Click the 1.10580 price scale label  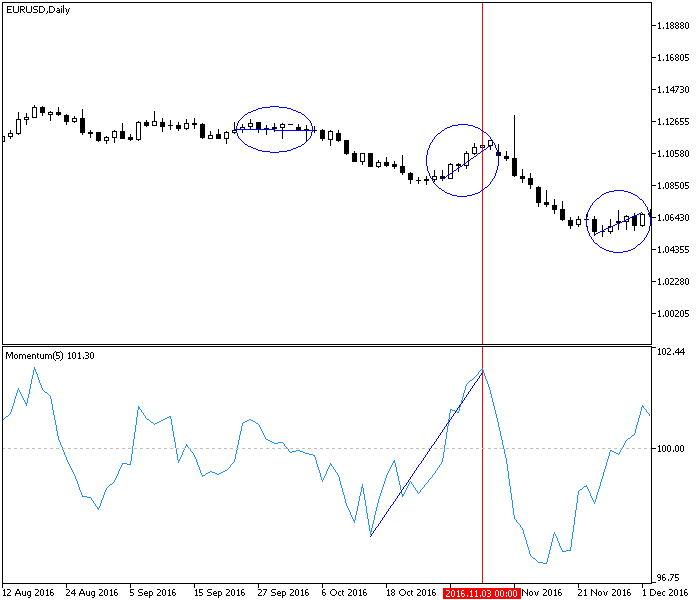671,154
